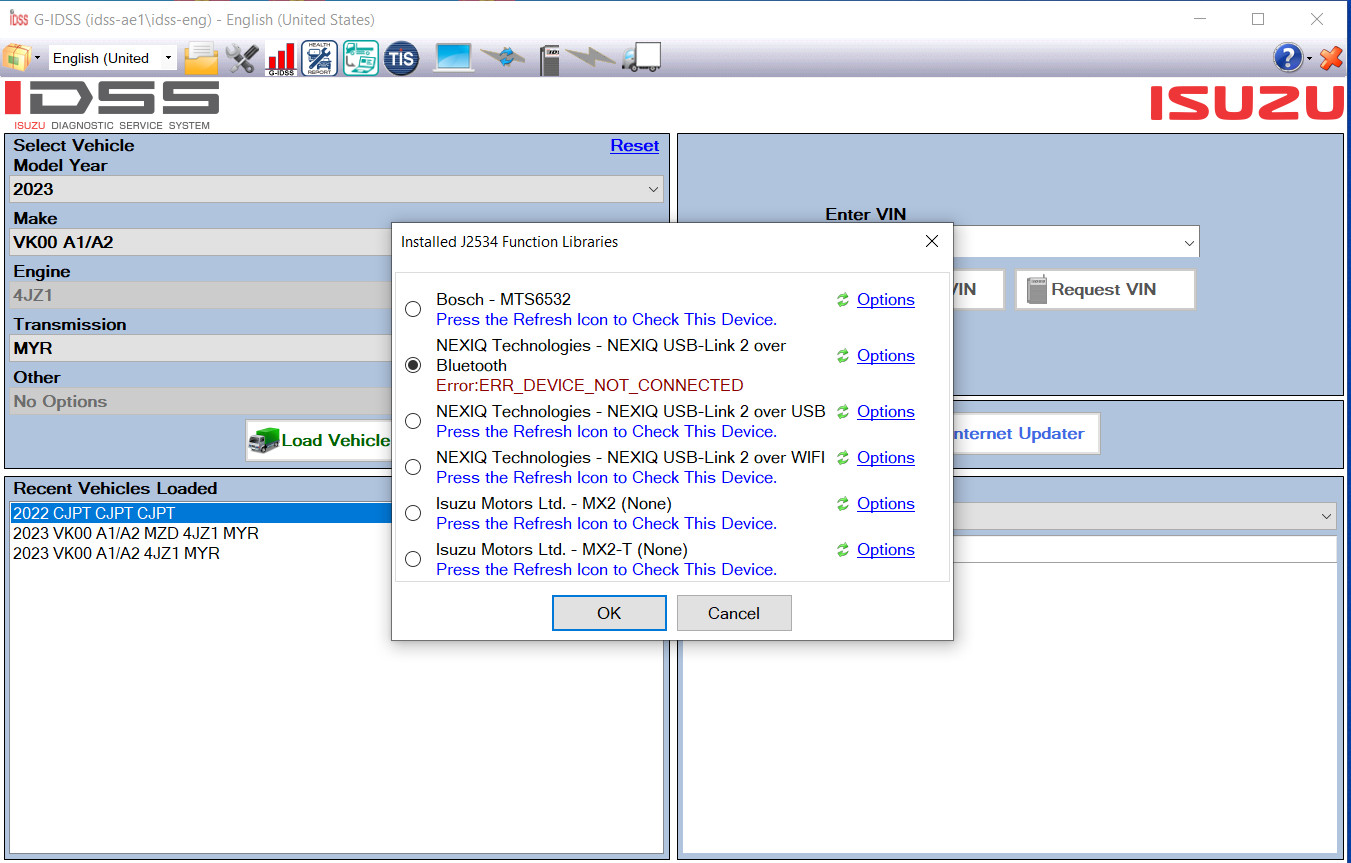Viewport: 1351px width, 863px height.
Task: Open the yellow folder toolbar icon
Action: point(201,58)
